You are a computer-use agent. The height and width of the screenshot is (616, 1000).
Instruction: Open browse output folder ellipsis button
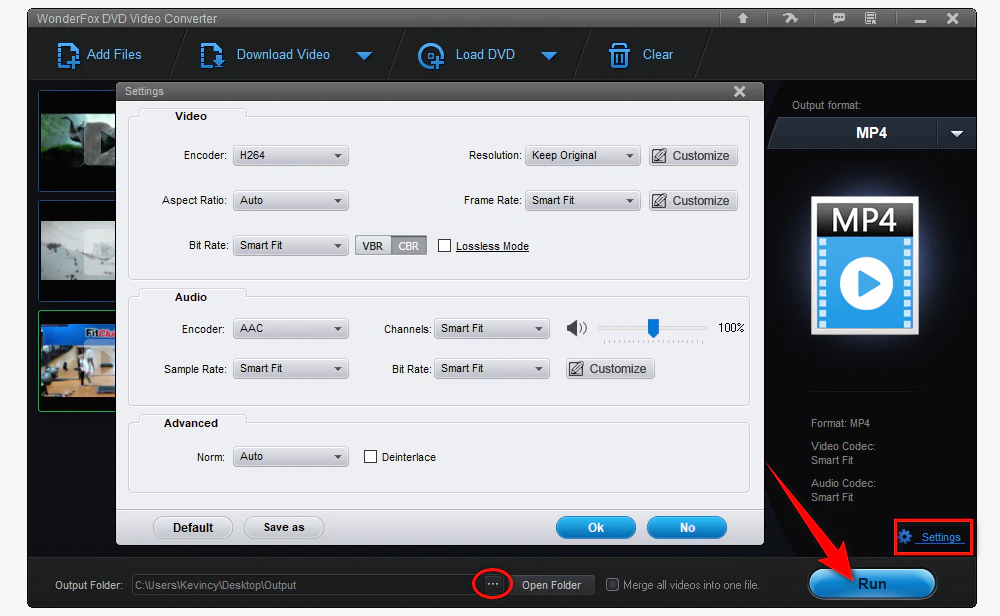[x=492, y=584]
